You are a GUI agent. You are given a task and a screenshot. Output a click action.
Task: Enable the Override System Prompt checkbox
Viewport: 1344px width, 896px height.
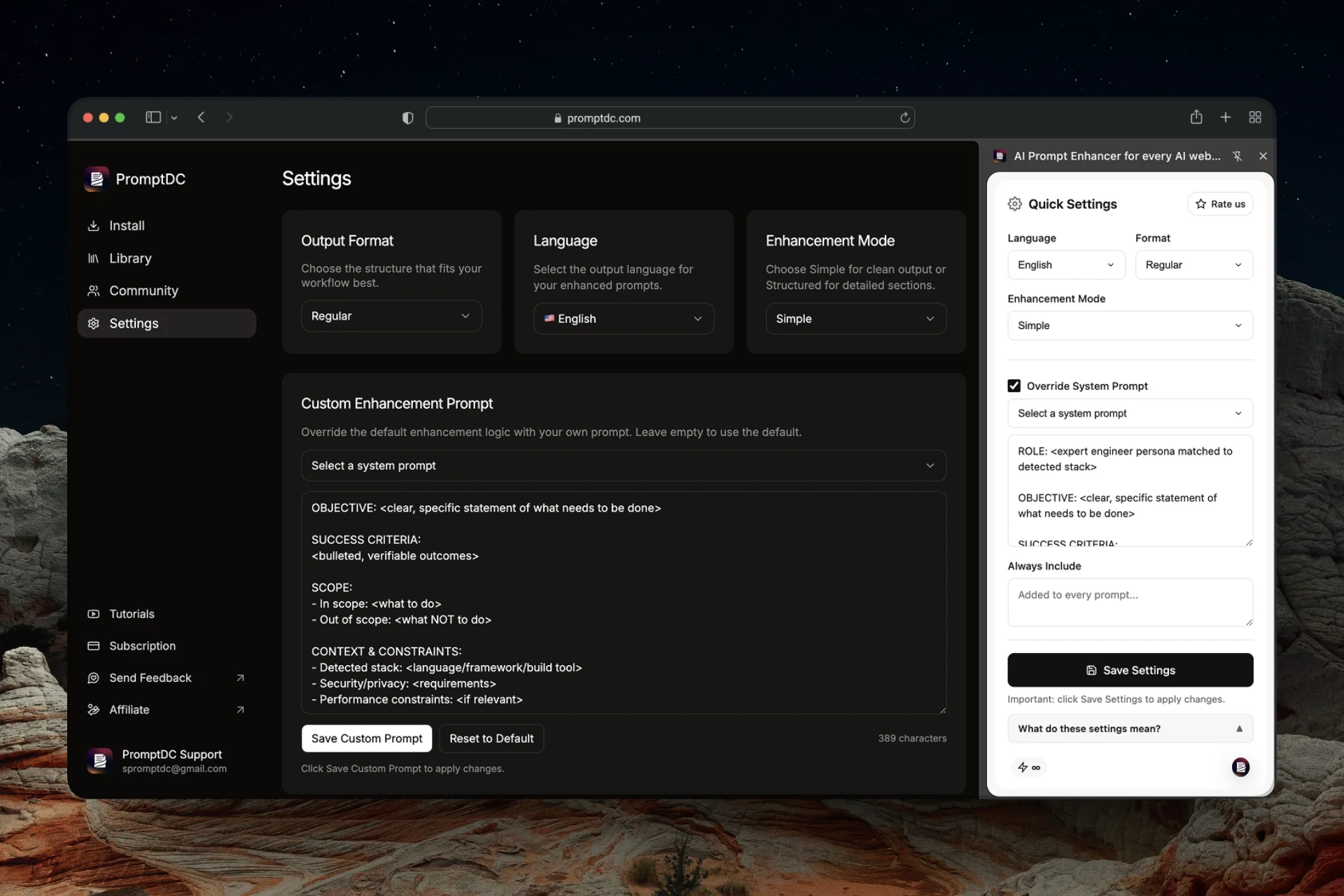1014,385
